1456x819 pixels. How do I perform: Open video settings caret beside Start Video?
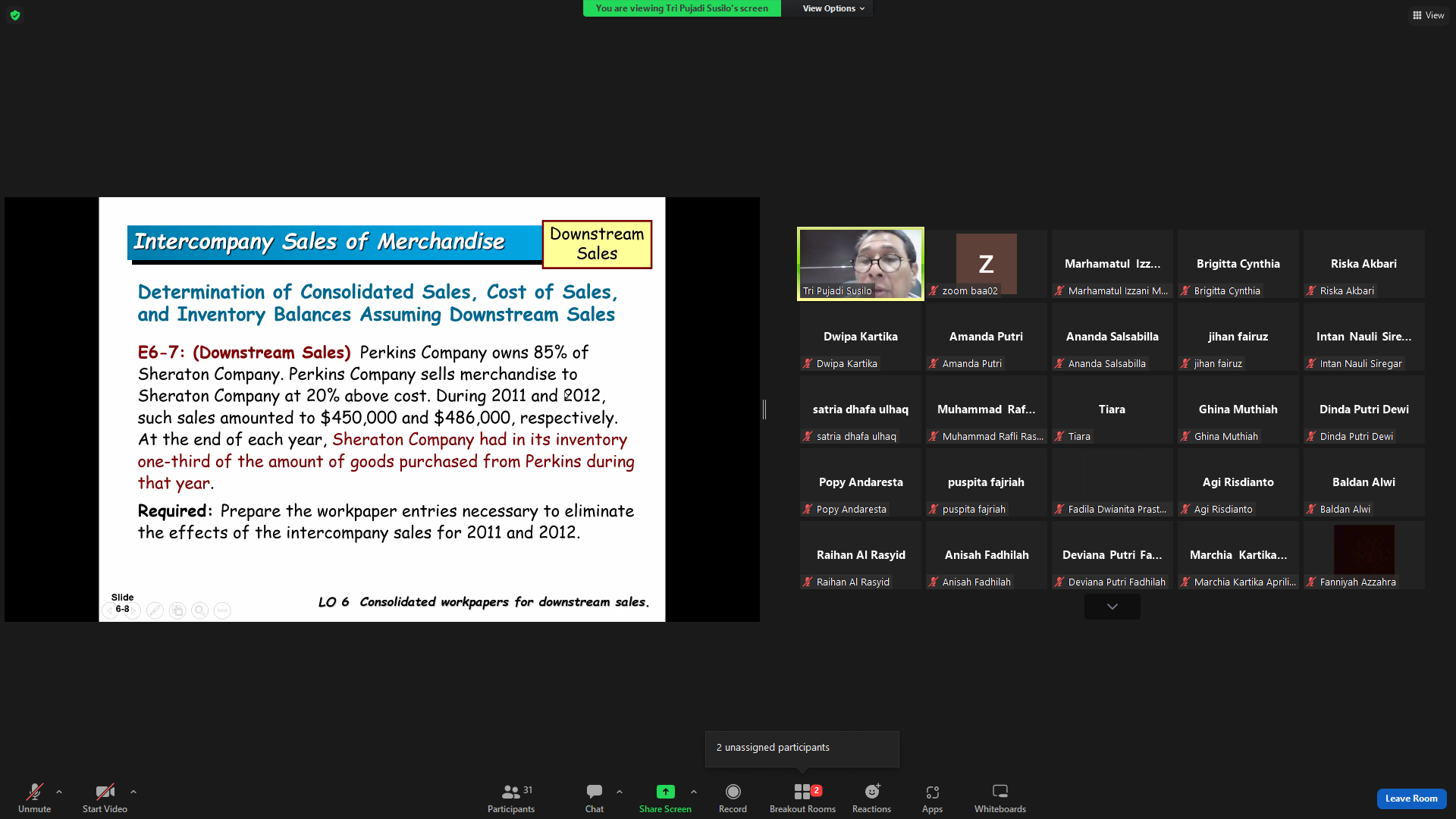(x=133, y=792)
